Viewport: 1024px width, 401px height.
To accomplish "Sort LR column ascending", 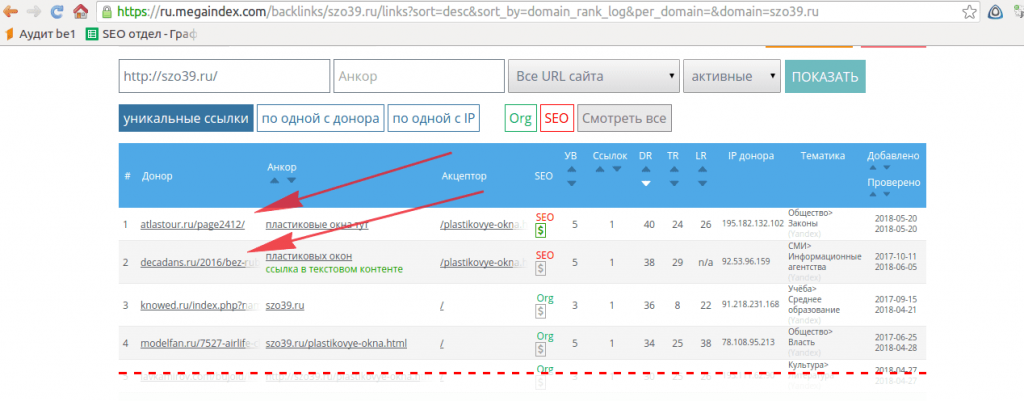I will coord(701,170).
